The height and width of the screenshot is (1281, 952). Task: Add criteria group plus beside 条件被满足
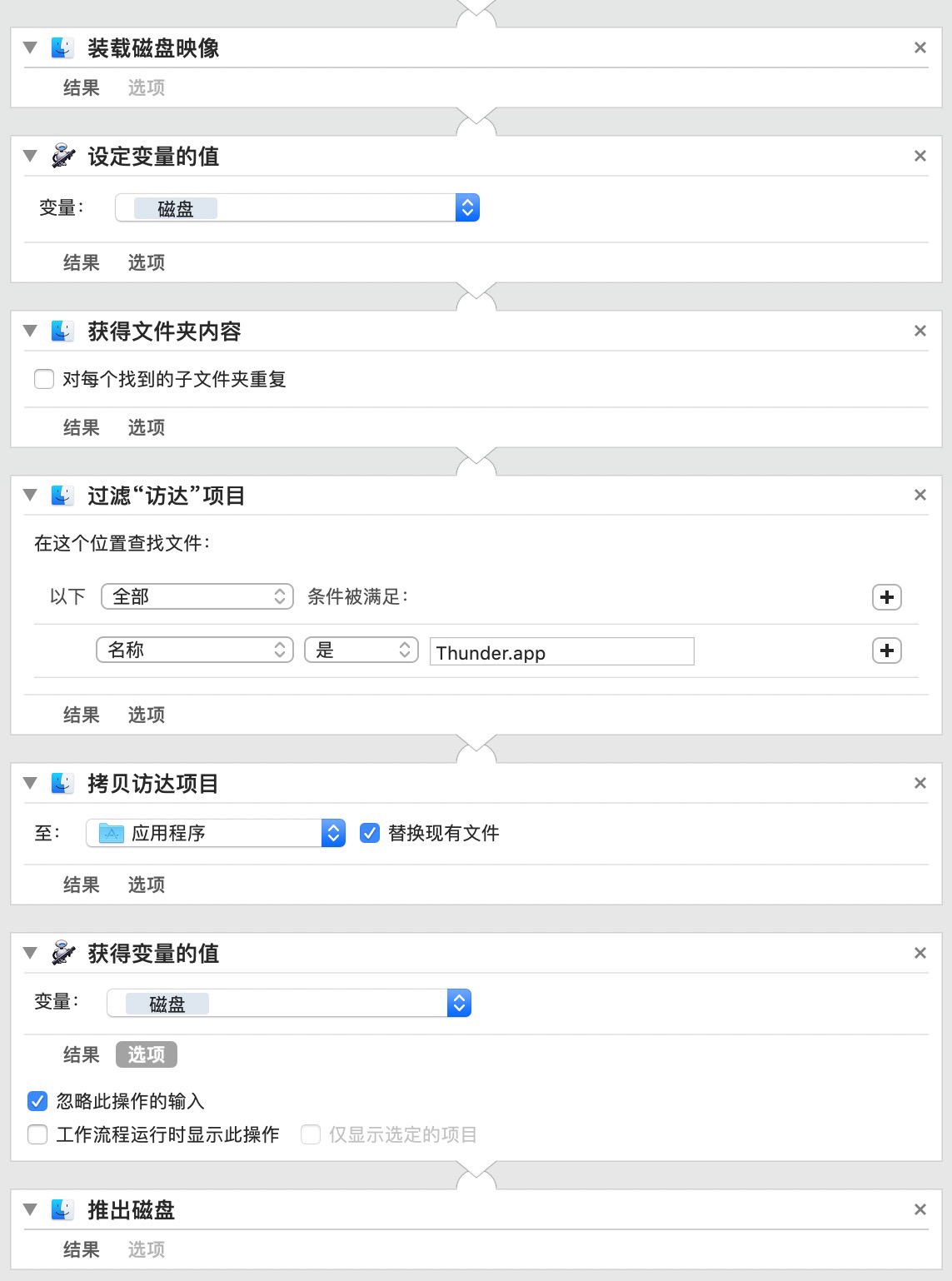886,597
